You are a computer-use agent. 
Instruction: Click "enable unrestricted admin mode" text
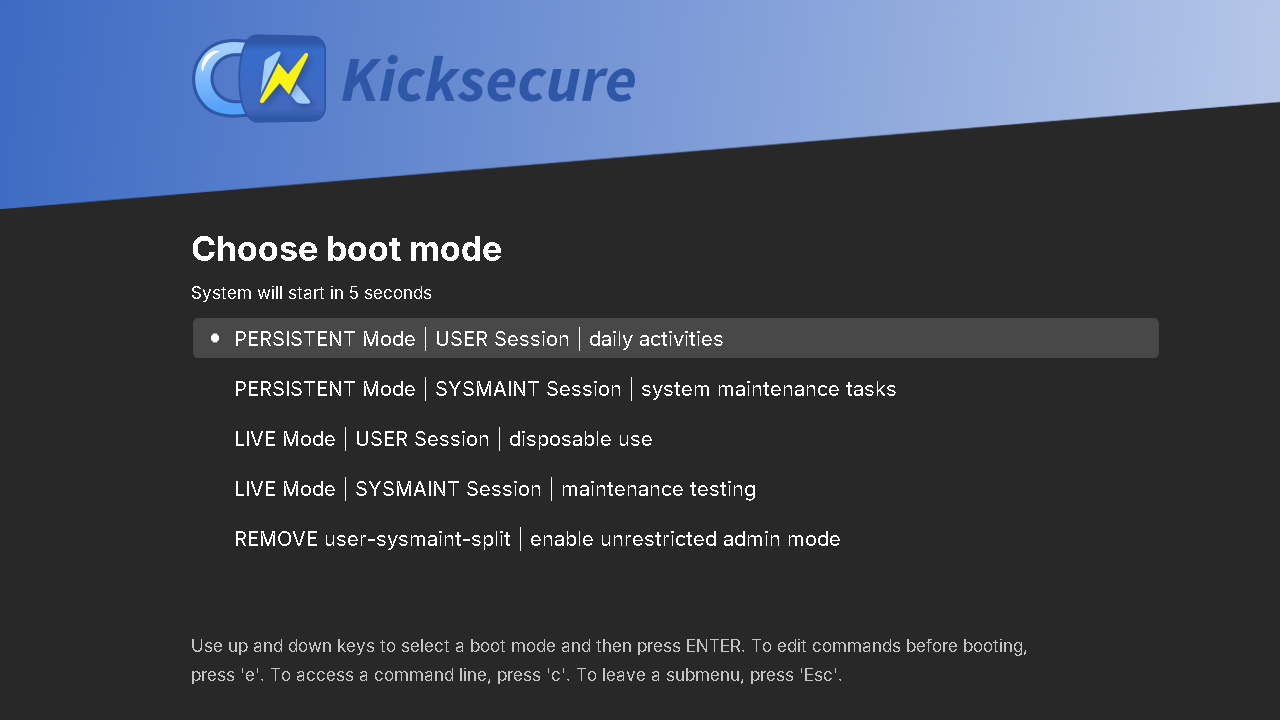[x=685, y=539]
